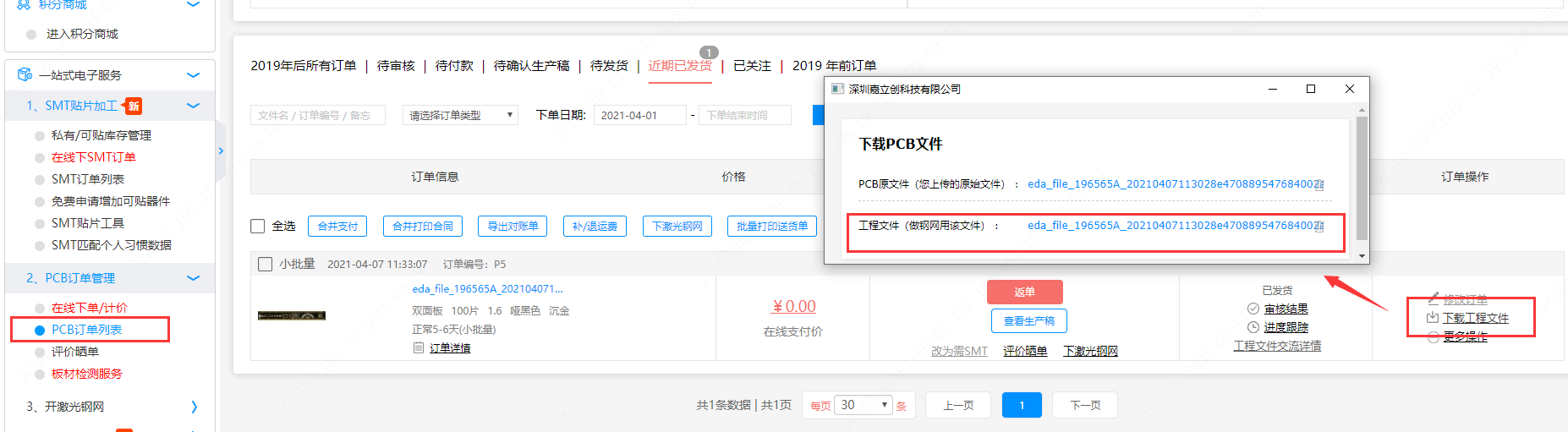The height and width of the screenshot is (432, 1568).
Task: Click the copy icon after the 工程文件 link
Action: click(x=1319, y=226)
